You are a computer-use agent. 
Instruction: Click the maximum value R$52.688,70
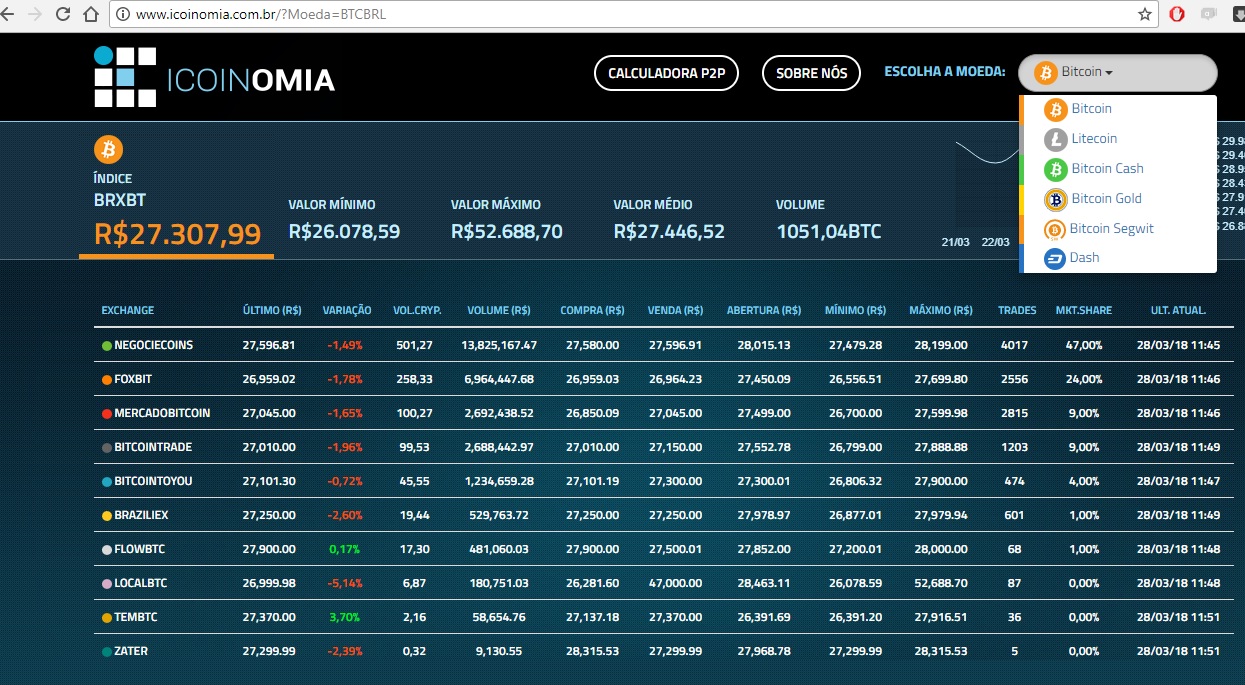(x=507, y=232)
